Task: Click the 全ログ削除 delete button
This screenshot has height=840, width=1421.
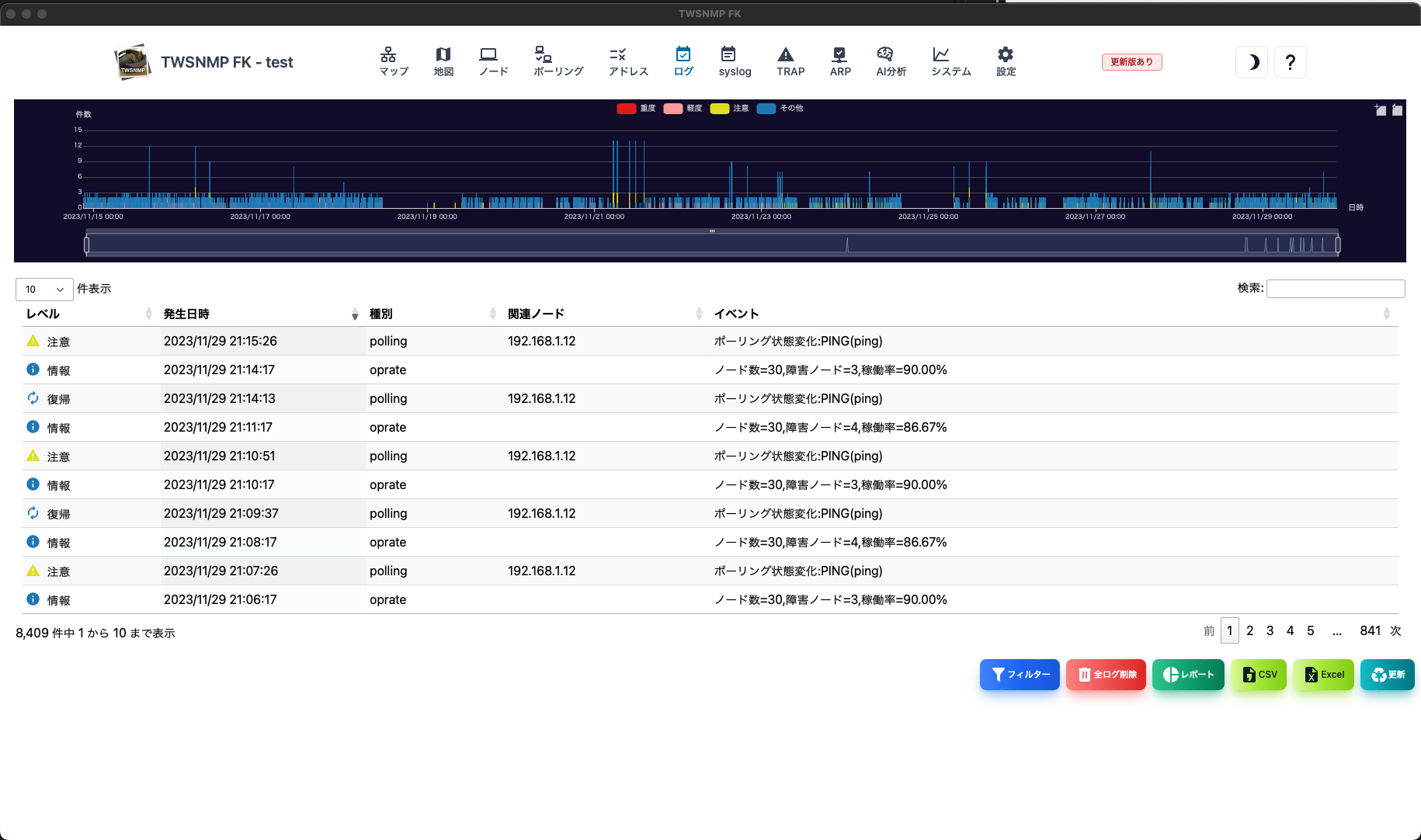Action: point(1107,675)
